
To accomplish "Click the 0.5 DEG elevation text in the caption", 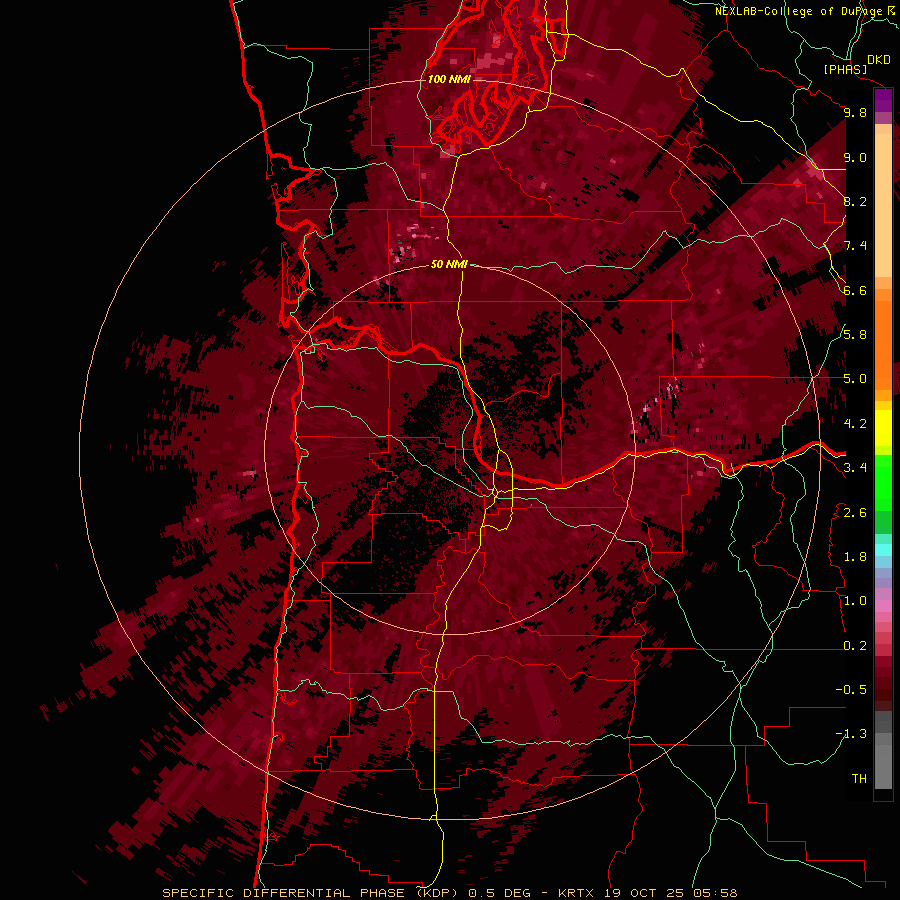I will (499, 893).
